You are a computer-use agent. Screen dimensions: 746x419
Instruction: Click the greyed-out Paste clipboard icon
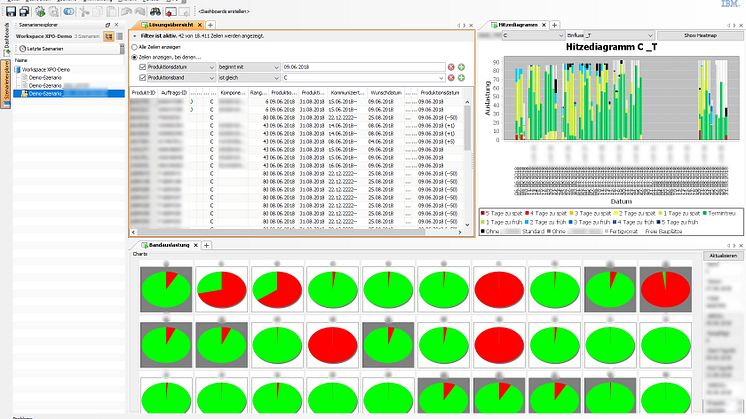click(111, 11)
